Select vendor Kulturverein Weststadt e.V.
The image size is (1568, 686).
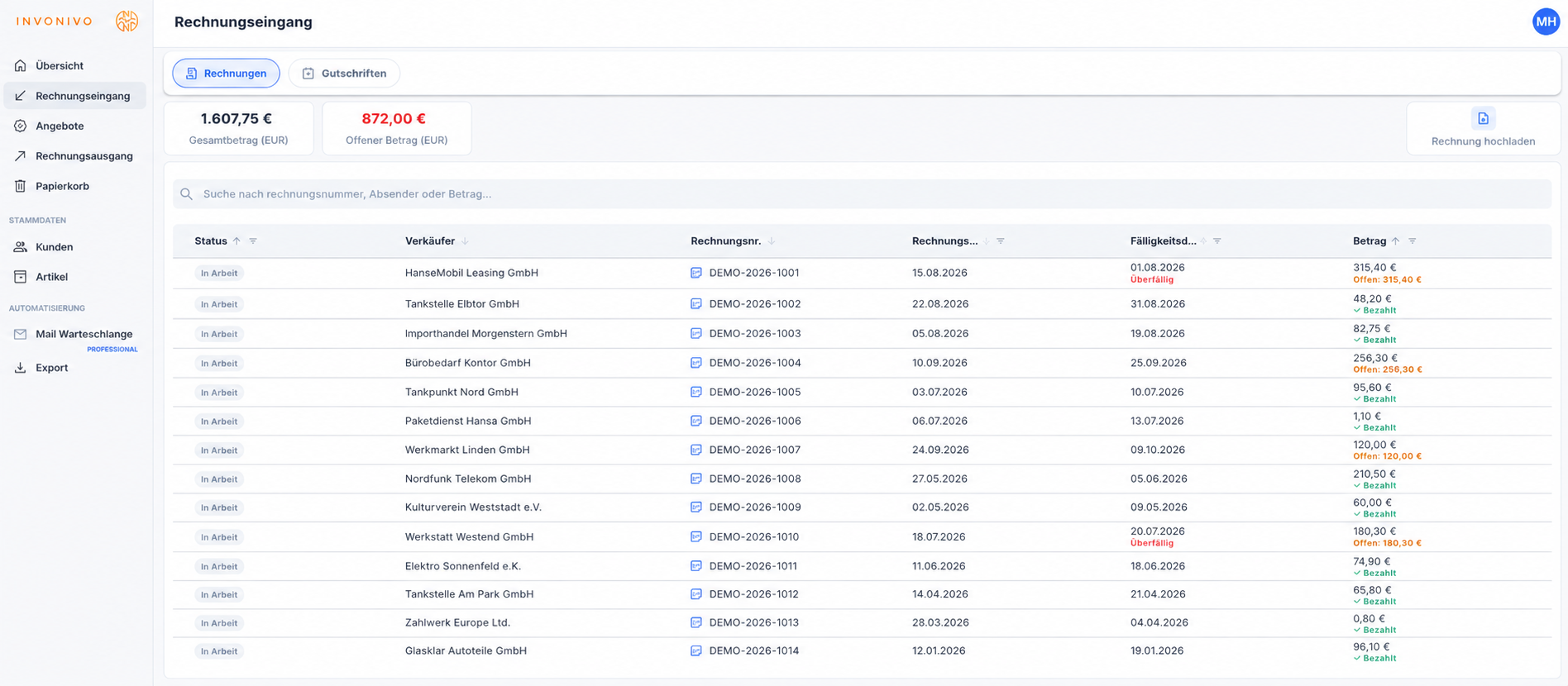(x=473, y=507)
